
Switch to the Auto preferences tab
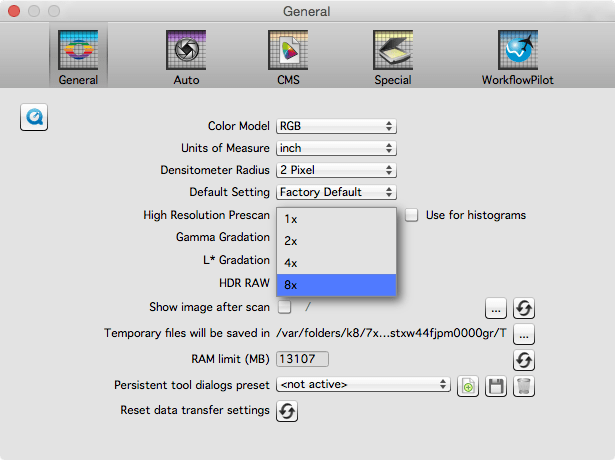coord(186,58)
